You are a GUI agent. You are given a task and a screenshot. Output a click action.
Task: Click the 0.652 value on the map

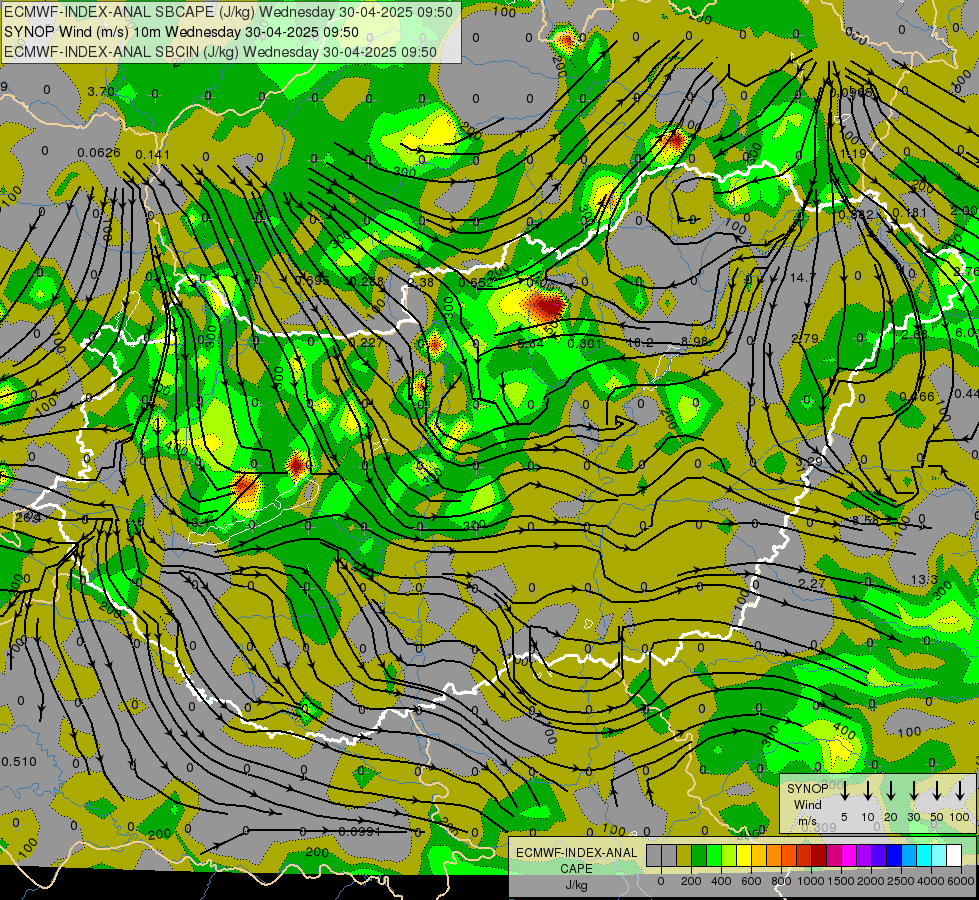[476, 282]
